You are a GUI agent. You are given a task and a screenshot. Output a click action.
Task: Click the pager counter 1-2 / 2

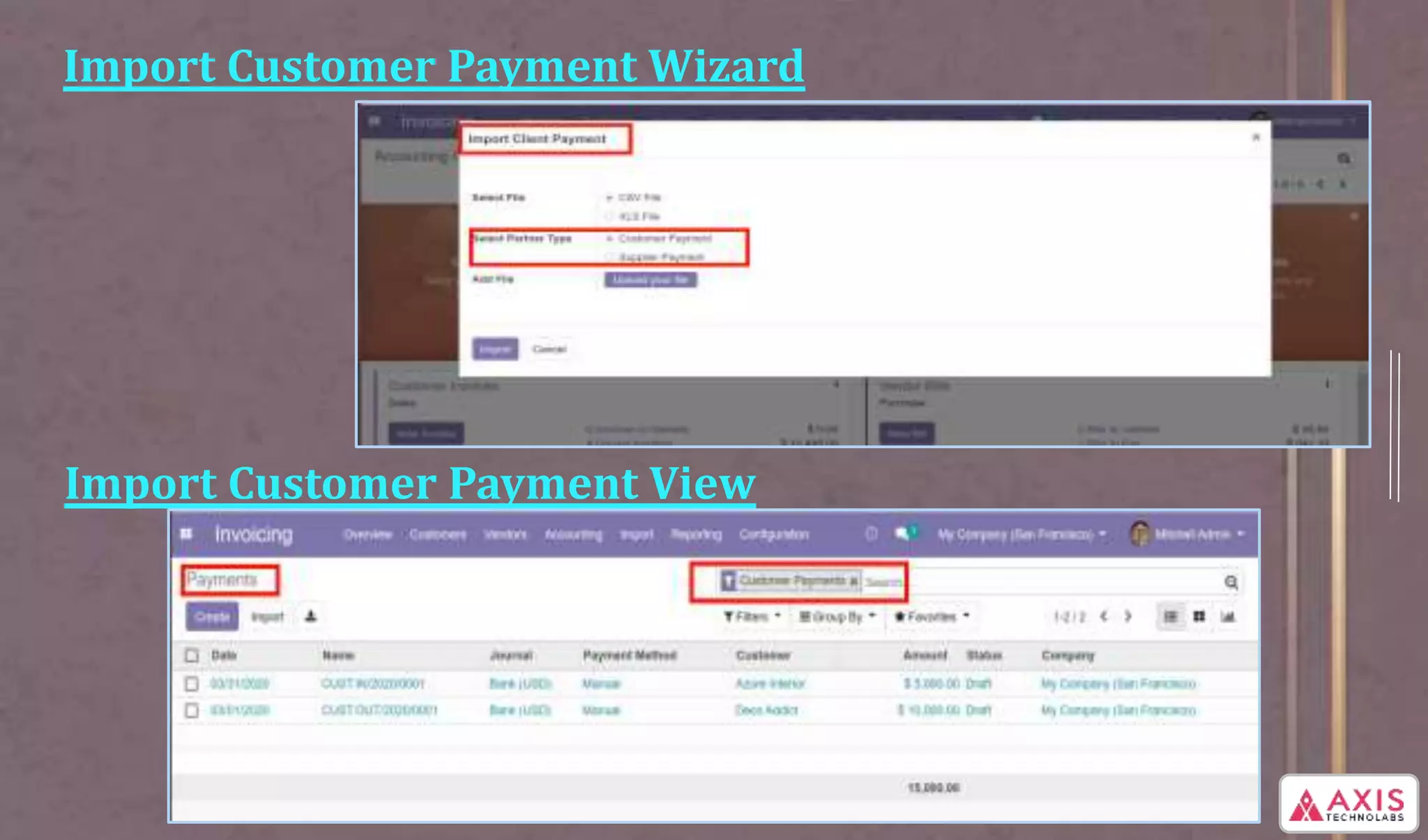[1070, 617]
